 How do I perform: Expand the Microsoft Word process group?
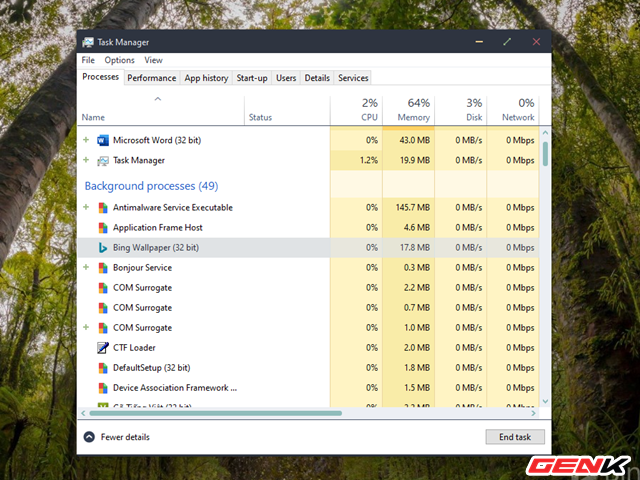(86, 140)
